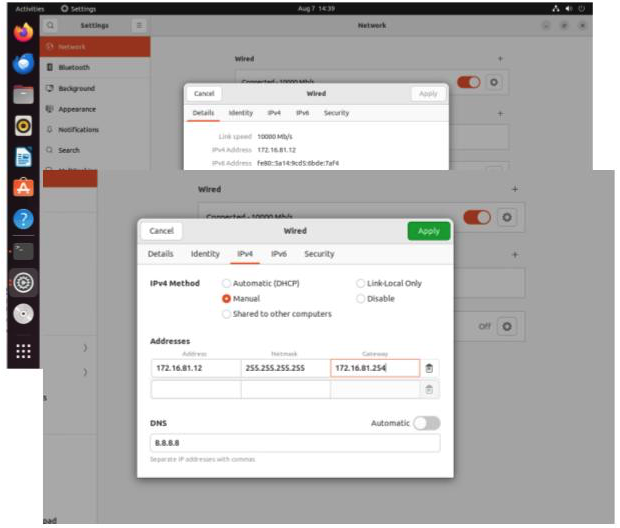This screenshot has height=528, width=620.
Task: Click the Show Applications grid icon
Action: point(23,351)
